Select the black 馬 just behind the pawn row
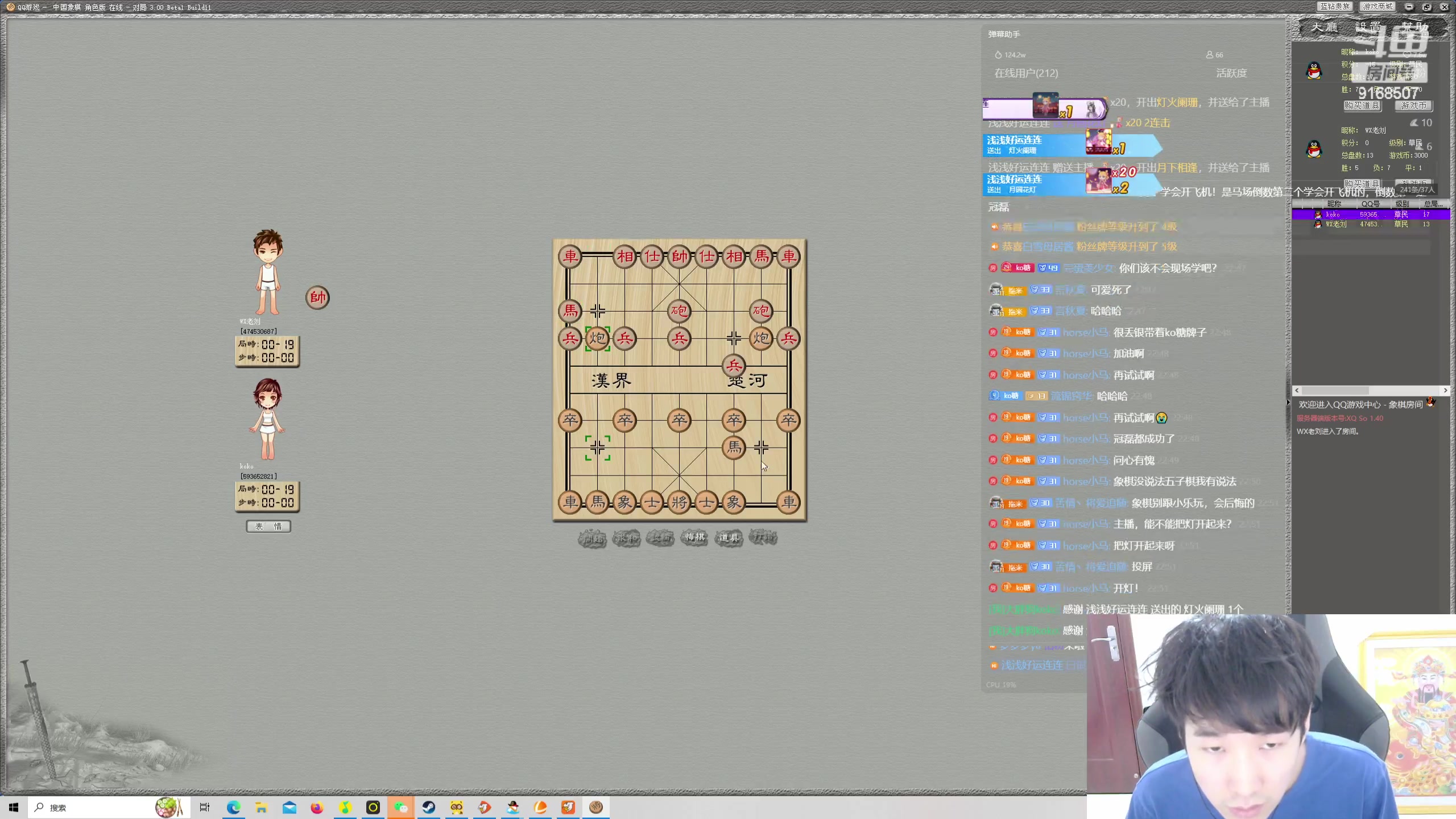Viewport: 1456px width, 819px height. coord(734,448)
